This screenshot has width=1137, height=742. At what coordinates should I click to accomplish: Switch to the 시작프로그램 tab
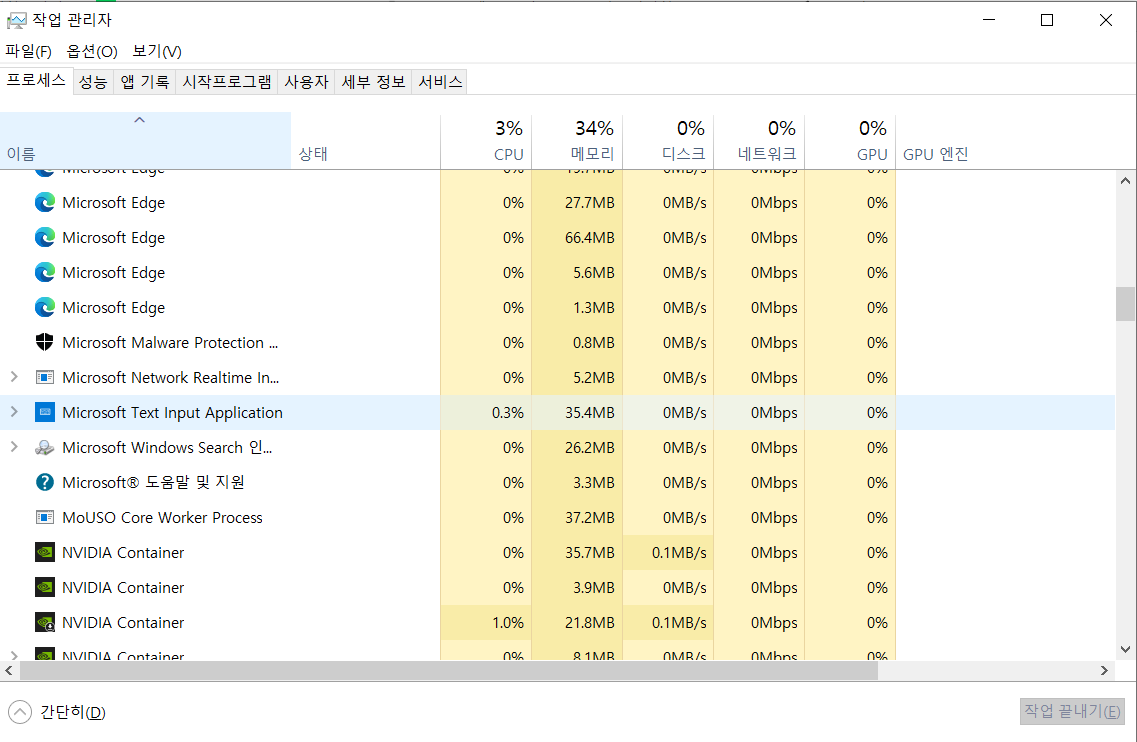(227, 82)
